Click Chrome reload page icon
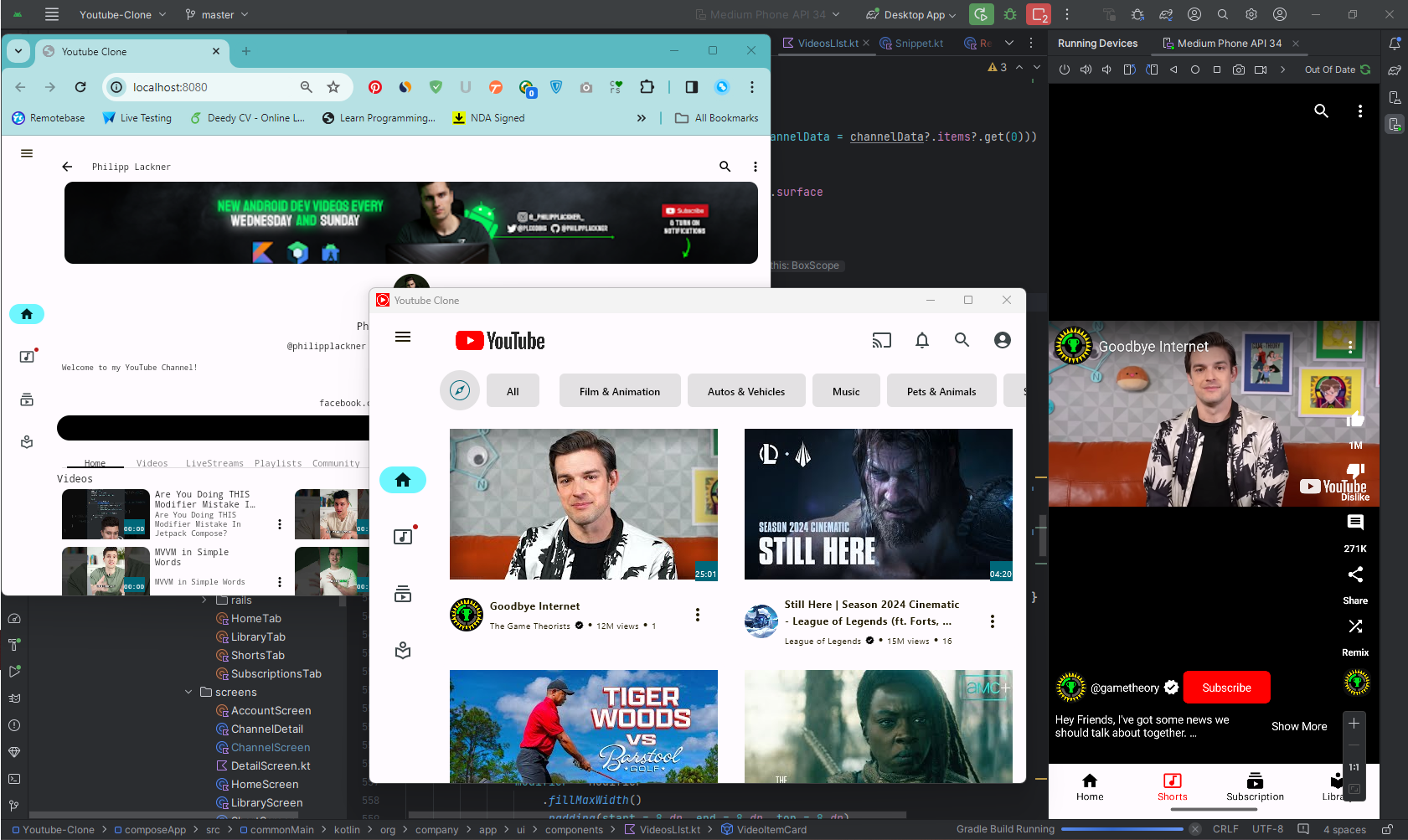The image size is (1408, 840). pyautogui.click(x=80, y=87)
